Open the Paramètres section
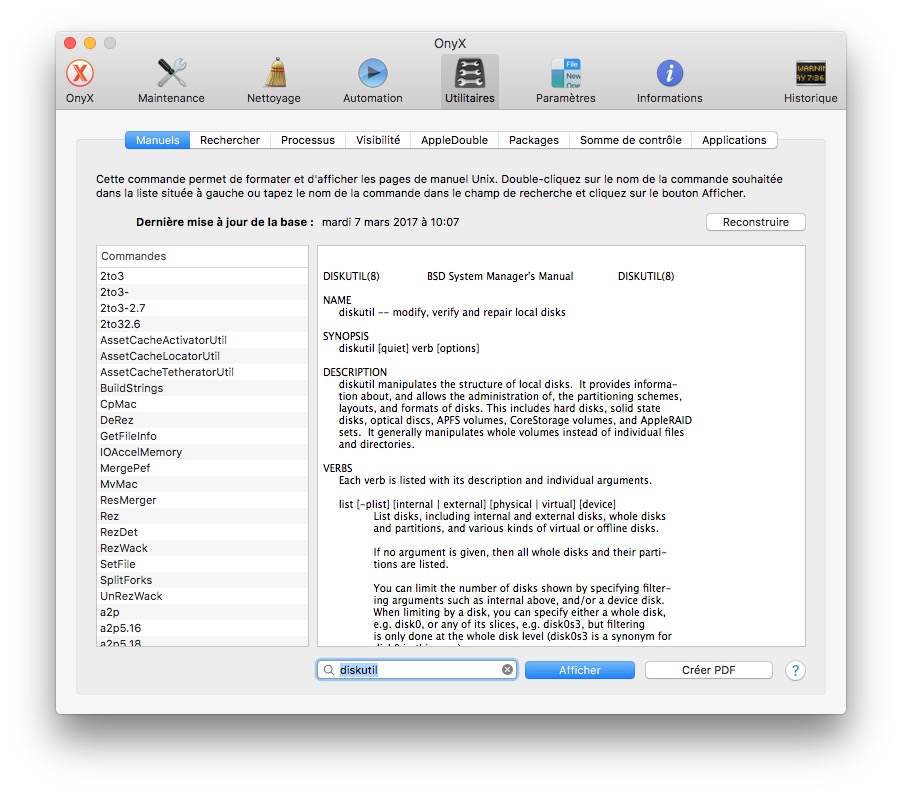The height and width of the screenshot is (794, 902). click(x=565, y=81)
